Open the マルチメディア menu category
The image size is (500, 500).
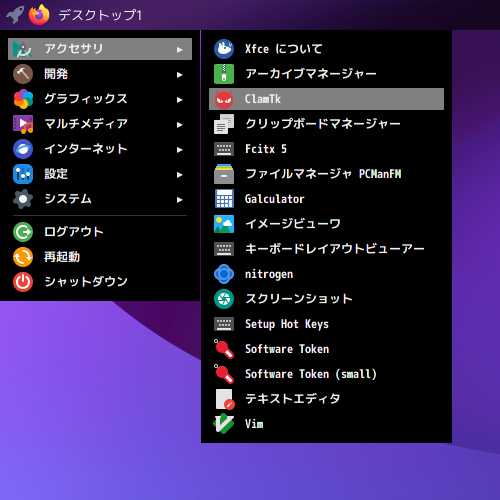click(100, 124)
